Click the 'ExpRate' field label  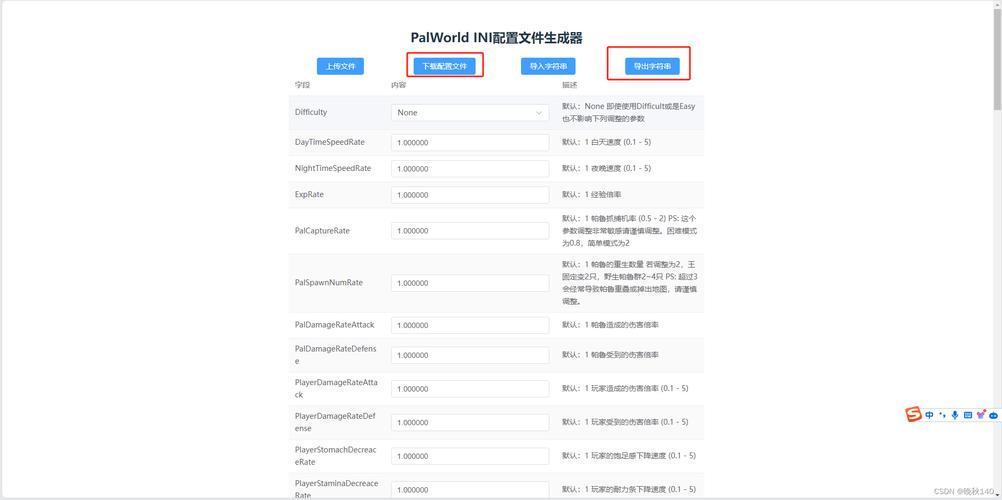tap(309, 194)
